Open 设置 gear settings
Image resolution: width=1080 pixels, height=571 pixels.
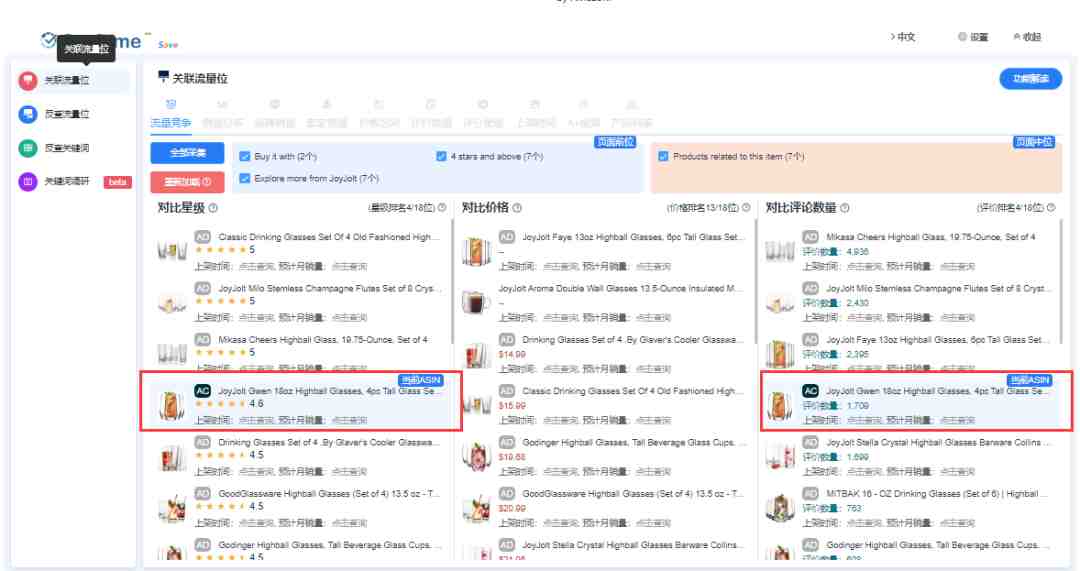[973, 37]
